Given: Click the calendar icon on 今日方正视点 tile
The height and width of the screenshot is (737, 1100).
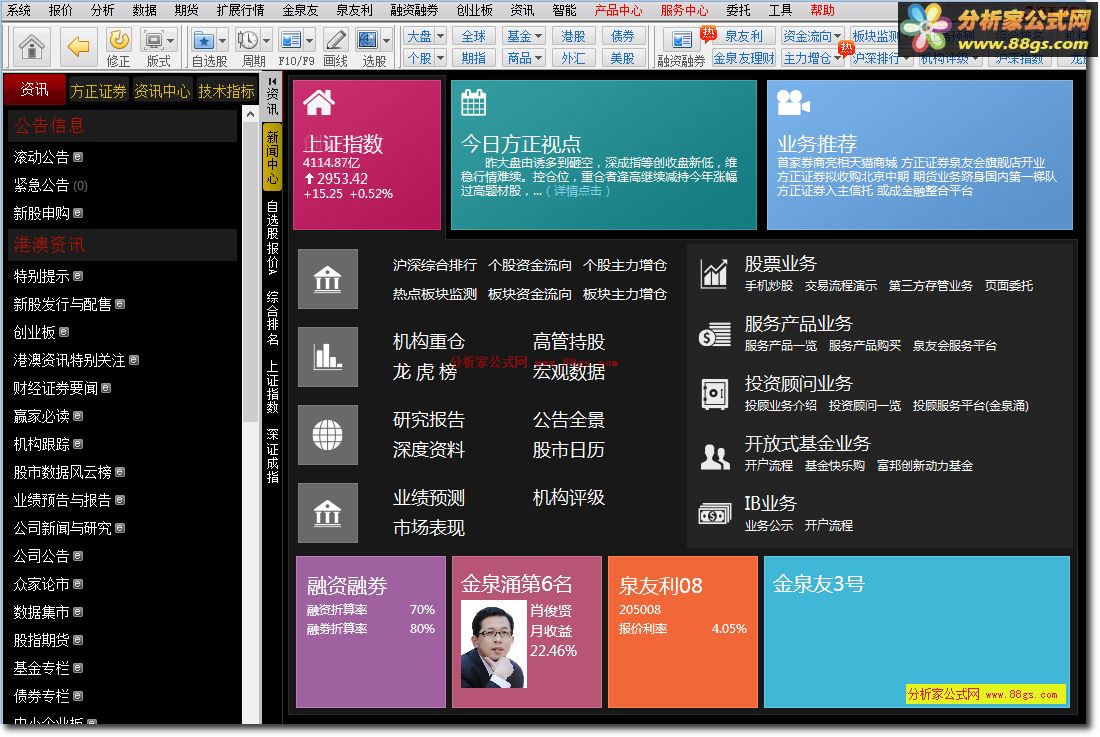Looking at the screenshot, I should pyautogui.click(x=474, y=102).
